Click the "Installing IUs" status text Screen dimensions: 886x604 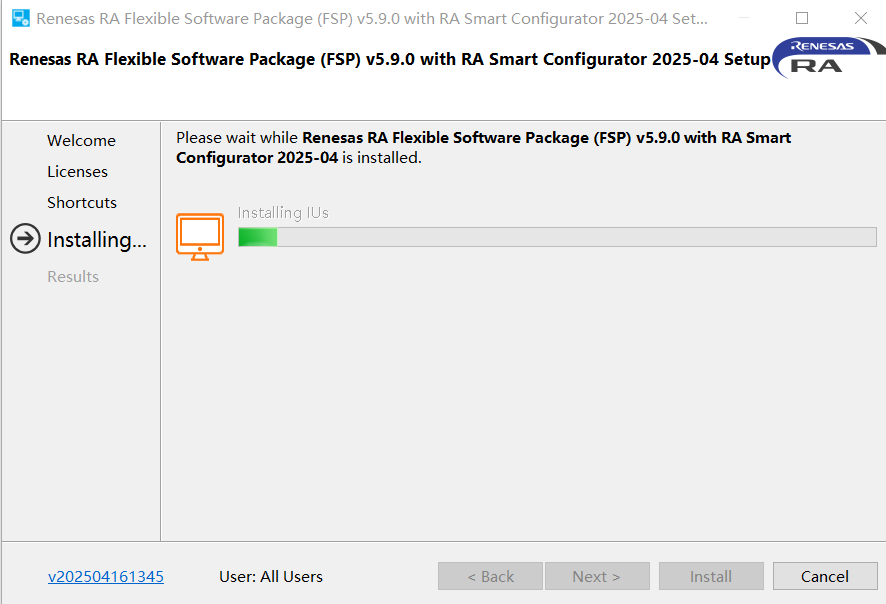pyautogui.click(x=283, y=213)
